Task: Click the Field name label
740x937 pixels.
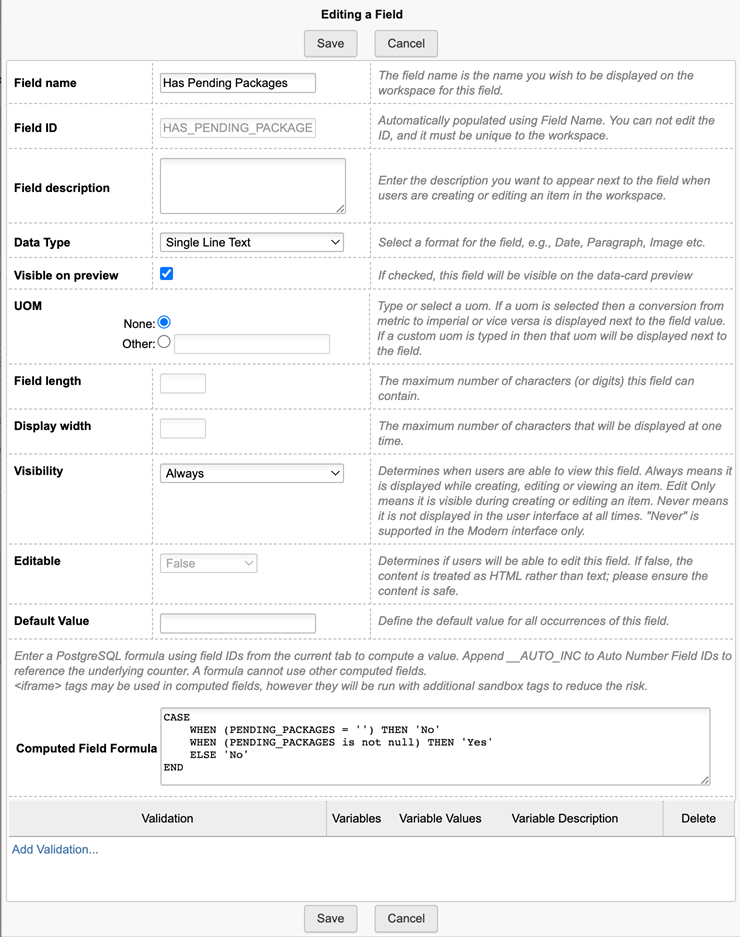Action: (x=45, y=83)
